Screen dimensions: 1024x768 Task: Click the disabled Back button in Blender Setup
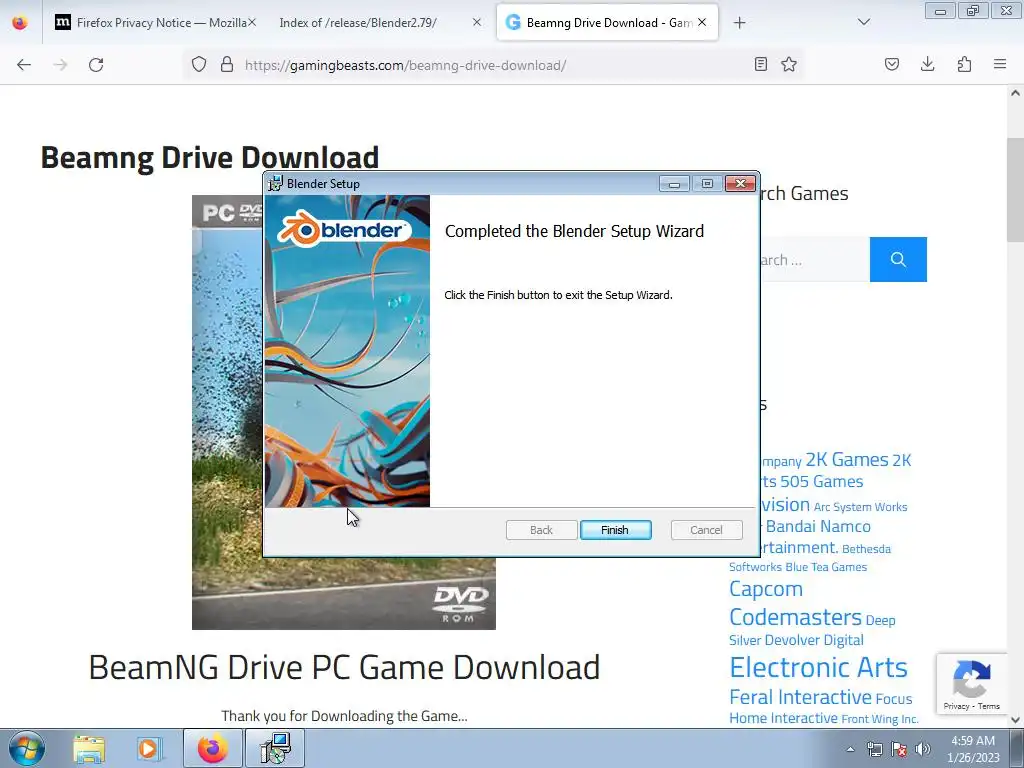pos(541,530)
